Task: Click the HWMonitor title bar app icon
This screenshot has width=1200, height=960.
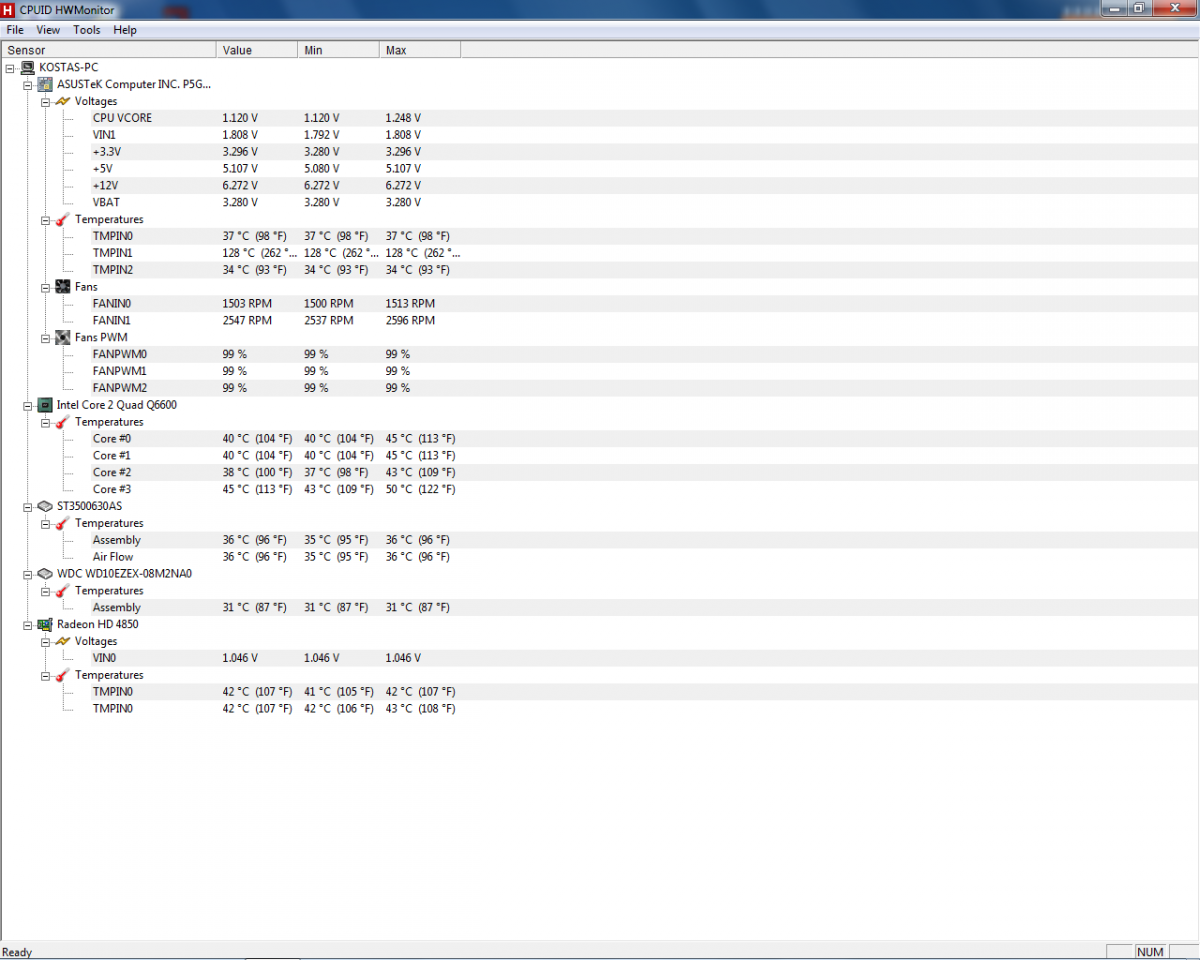Action: [x=9, y=9]
